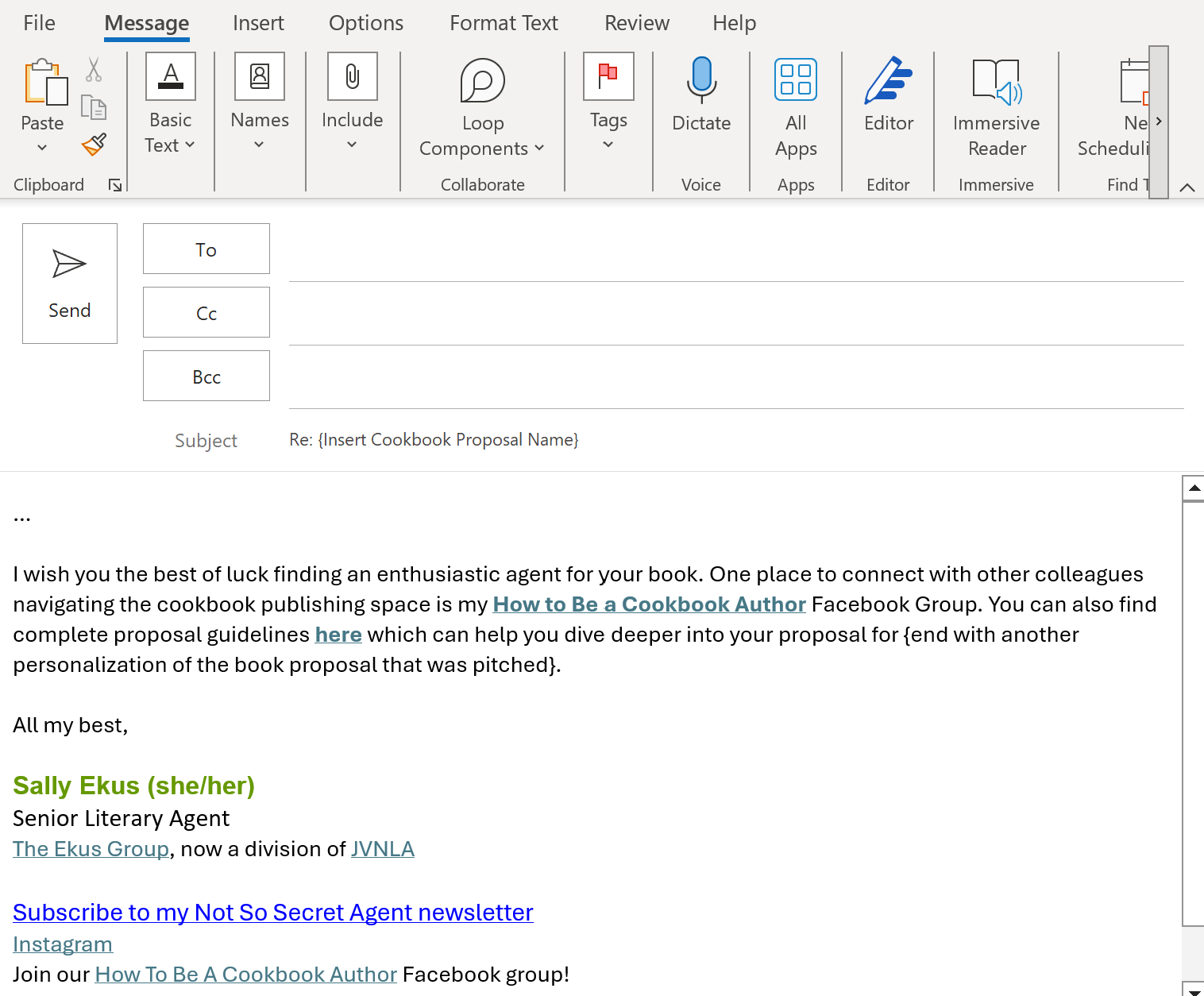Click scrollbar down arrow in message body
The height and width of the screenshot is (996, 1204).
[1194, 989]
